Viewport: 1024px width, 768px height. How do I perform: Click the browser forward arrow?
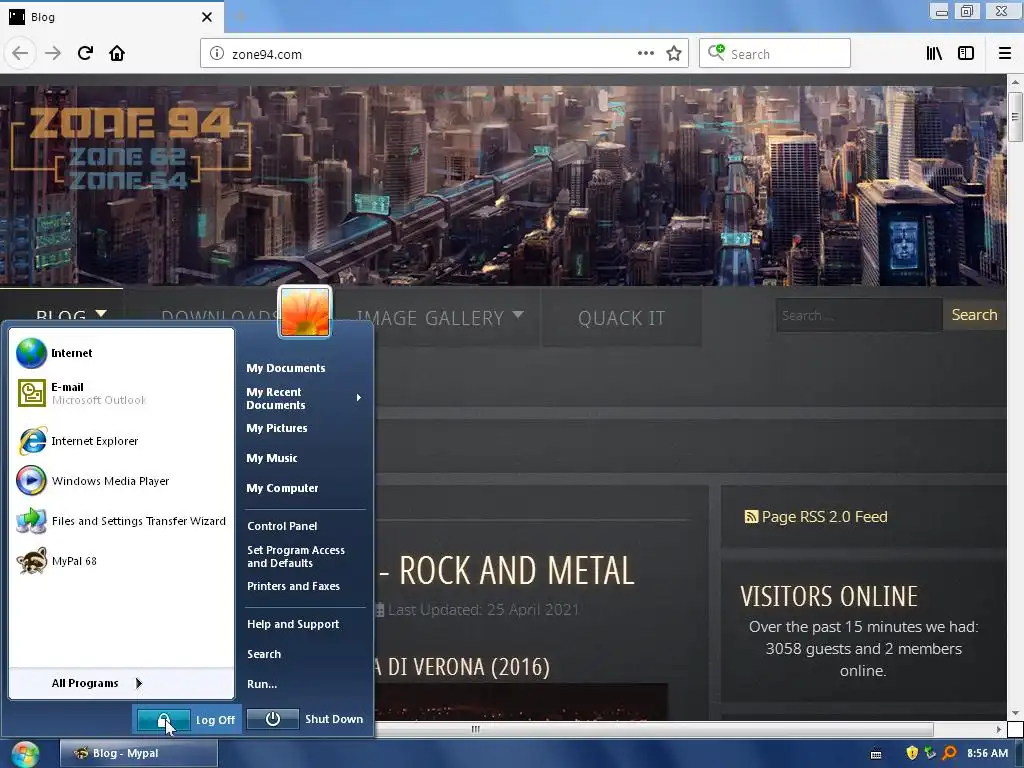pos(53,54)
